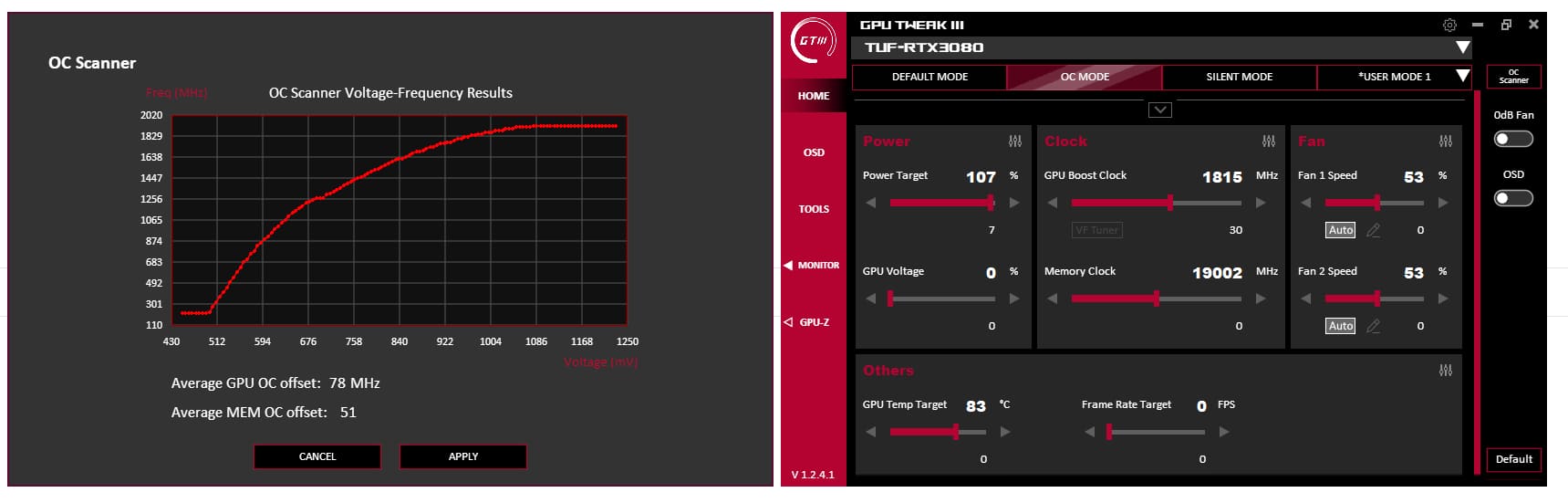Switch to DEFAULT MODE tab
Image resolution: width=1568 pixels, height=503 pixels.
coord(929,77)
